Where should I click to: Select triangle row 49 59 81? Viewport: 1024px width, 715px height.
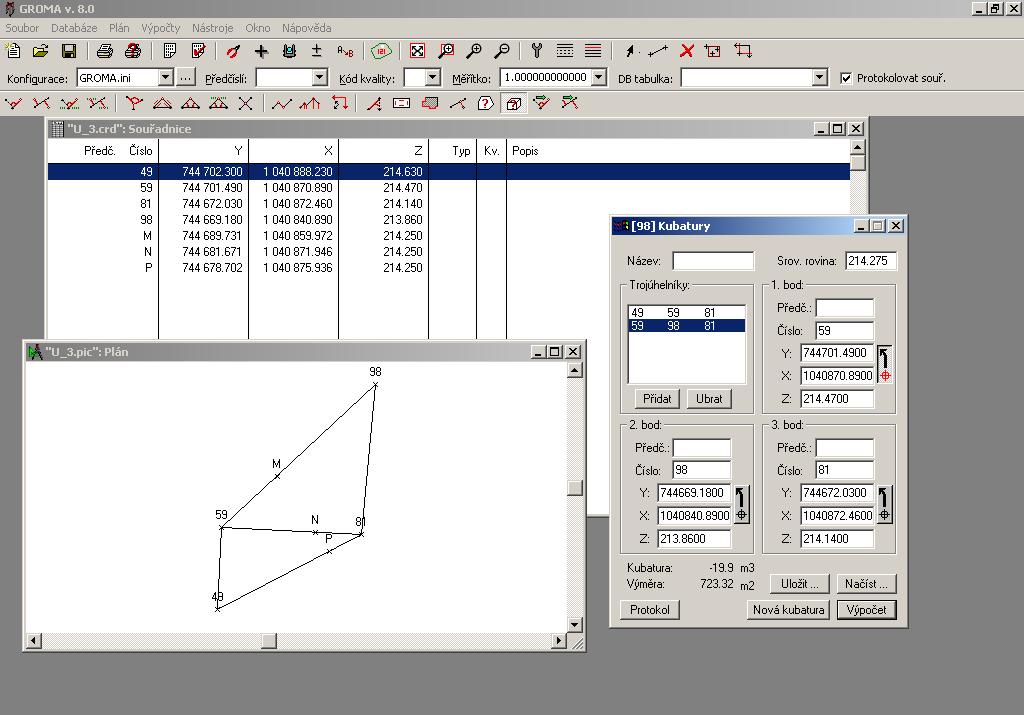click(686, 313)
